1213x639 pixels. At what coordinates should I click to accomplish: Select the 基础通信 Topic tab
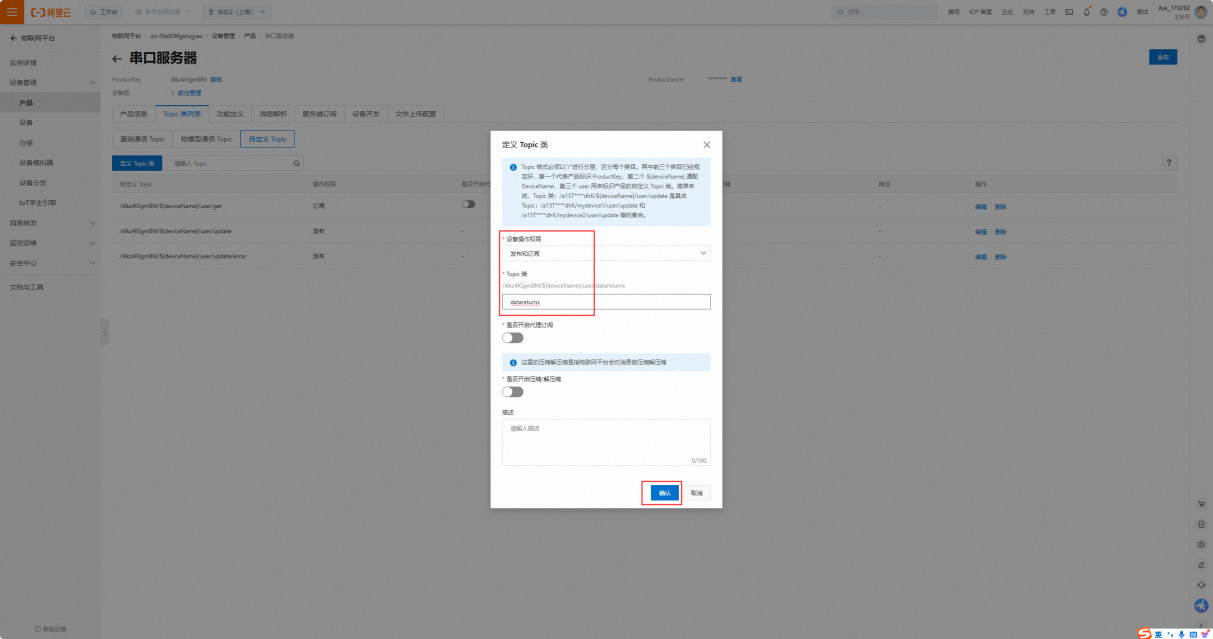(x=142, y=139)
